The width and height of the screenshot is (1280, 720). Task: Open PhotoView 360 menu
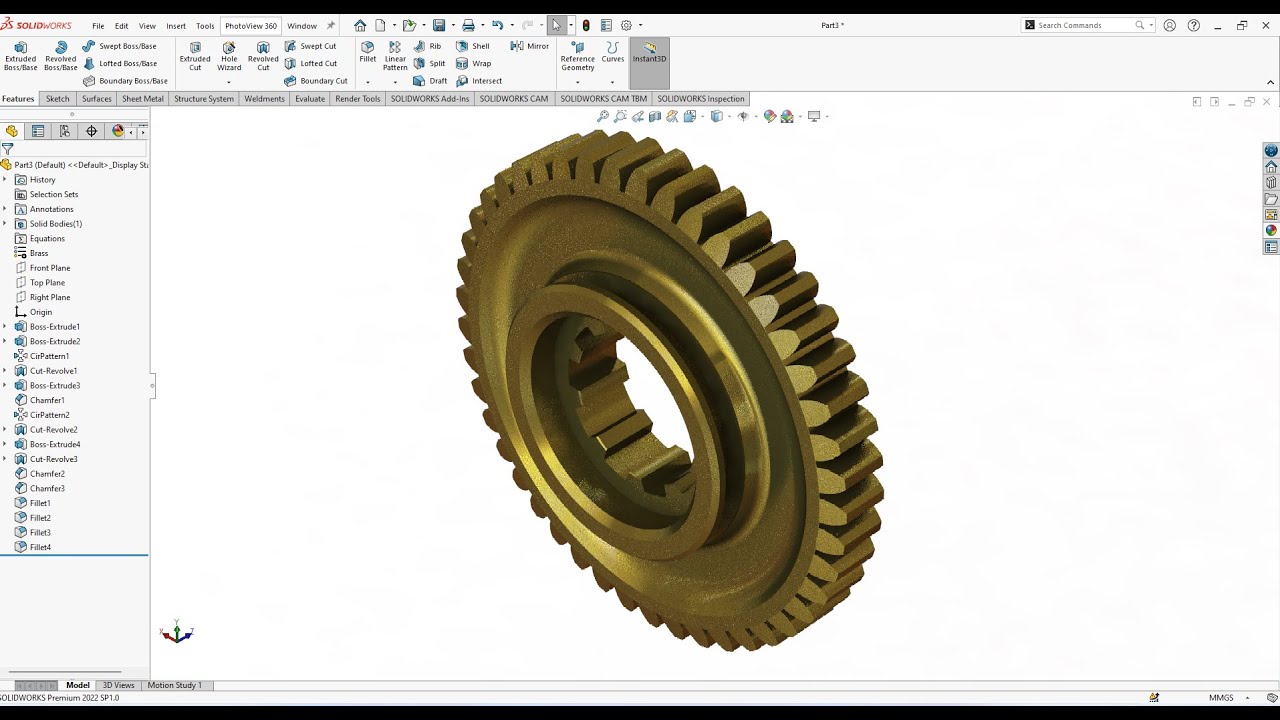pos(251,26)
